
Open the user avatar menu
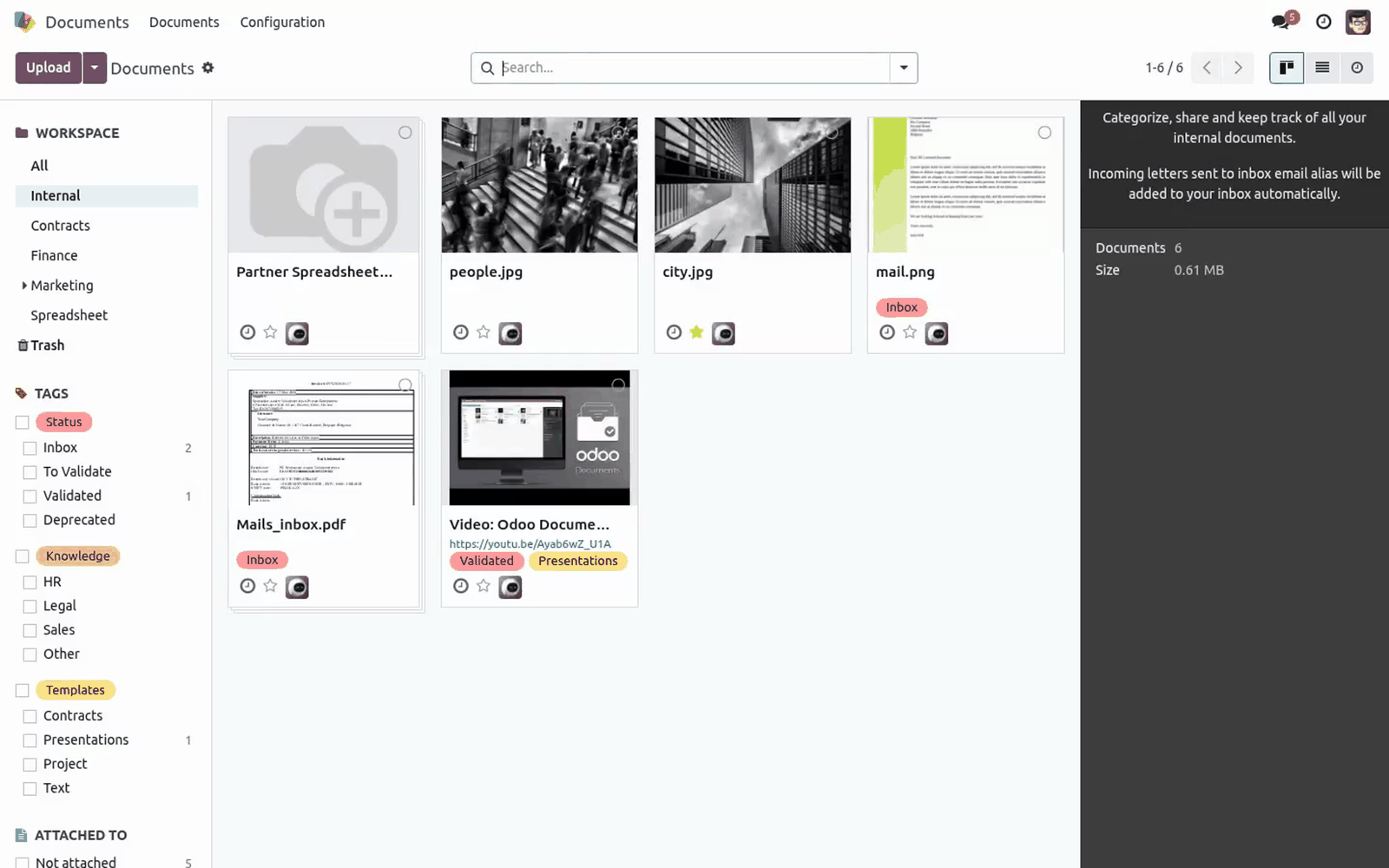[x=1358, y=22]
